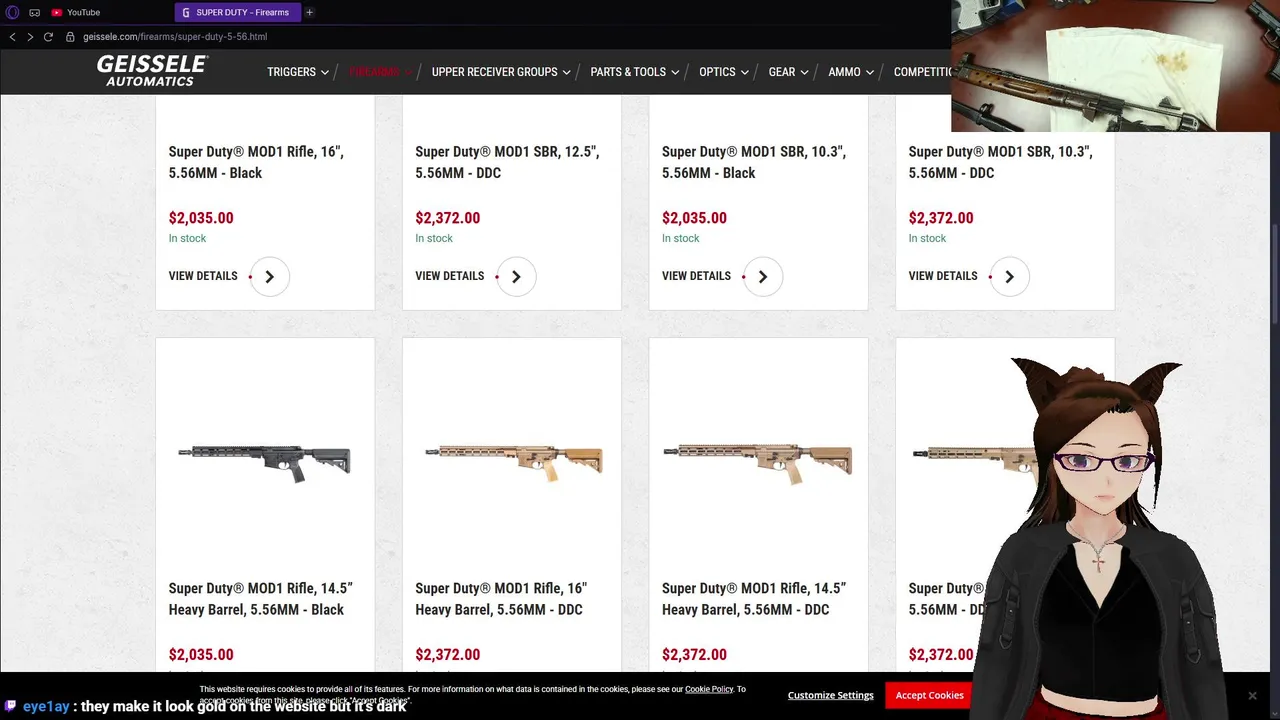Open Customize Settings for cookies
Viewport: 1280px width, 720px height.
click(831, 695)
